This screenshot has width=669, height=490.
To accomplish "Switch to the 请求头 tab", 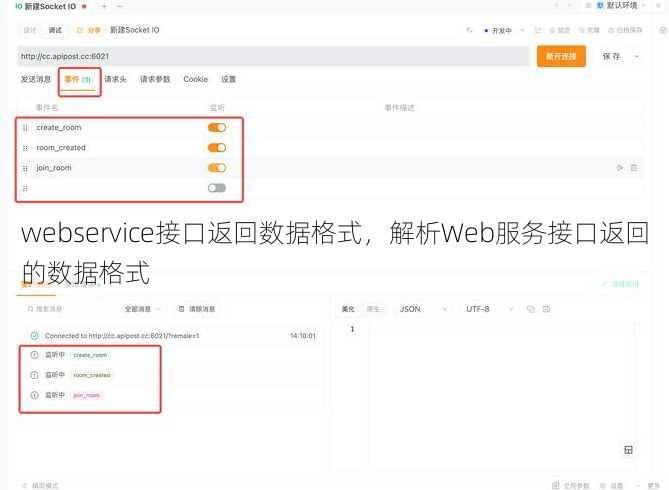I will [x=116, y=79].
